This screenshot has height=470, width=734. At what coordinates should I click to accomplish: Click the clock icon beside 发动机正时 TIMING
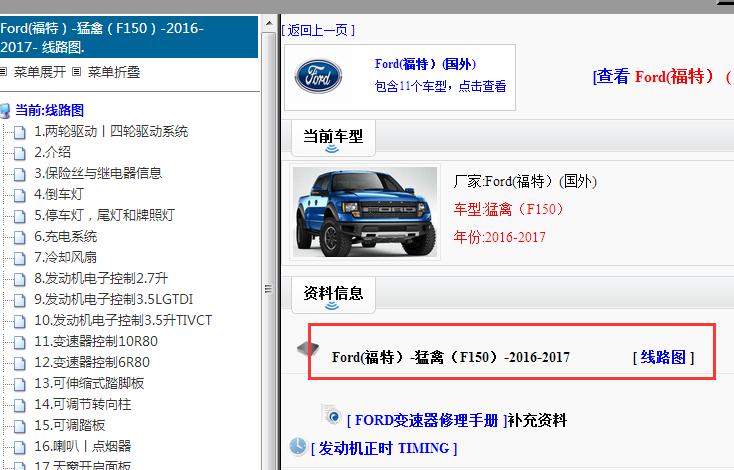298,446
